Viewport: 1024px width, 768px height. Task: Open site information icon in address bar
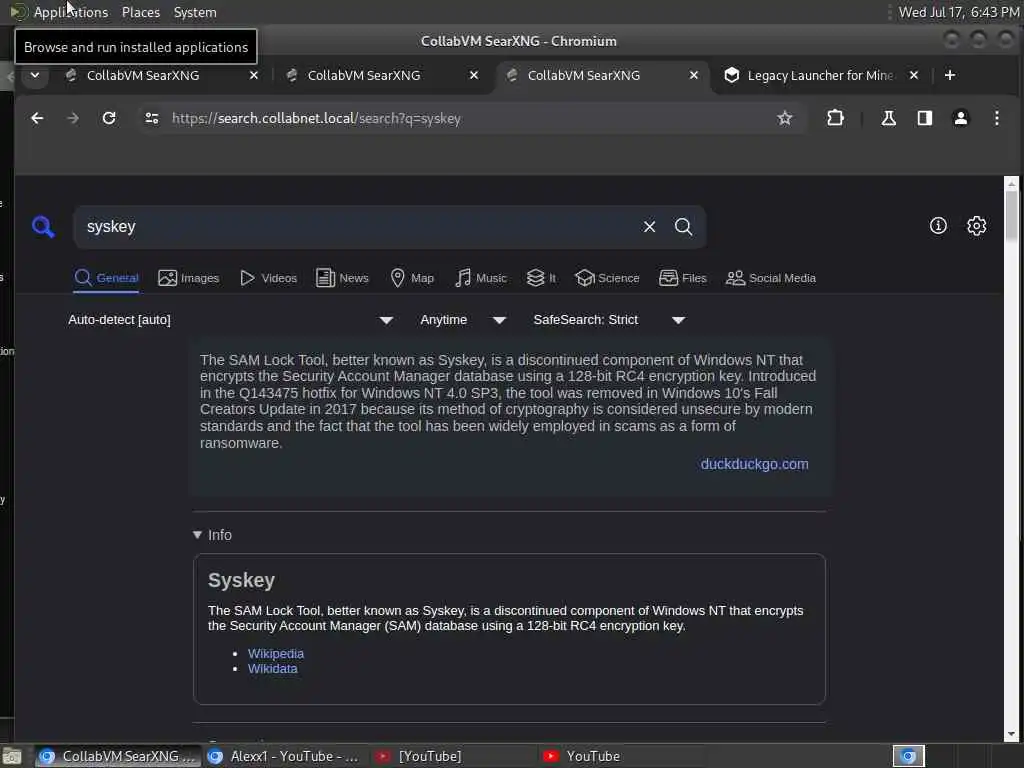click(152, 118)
